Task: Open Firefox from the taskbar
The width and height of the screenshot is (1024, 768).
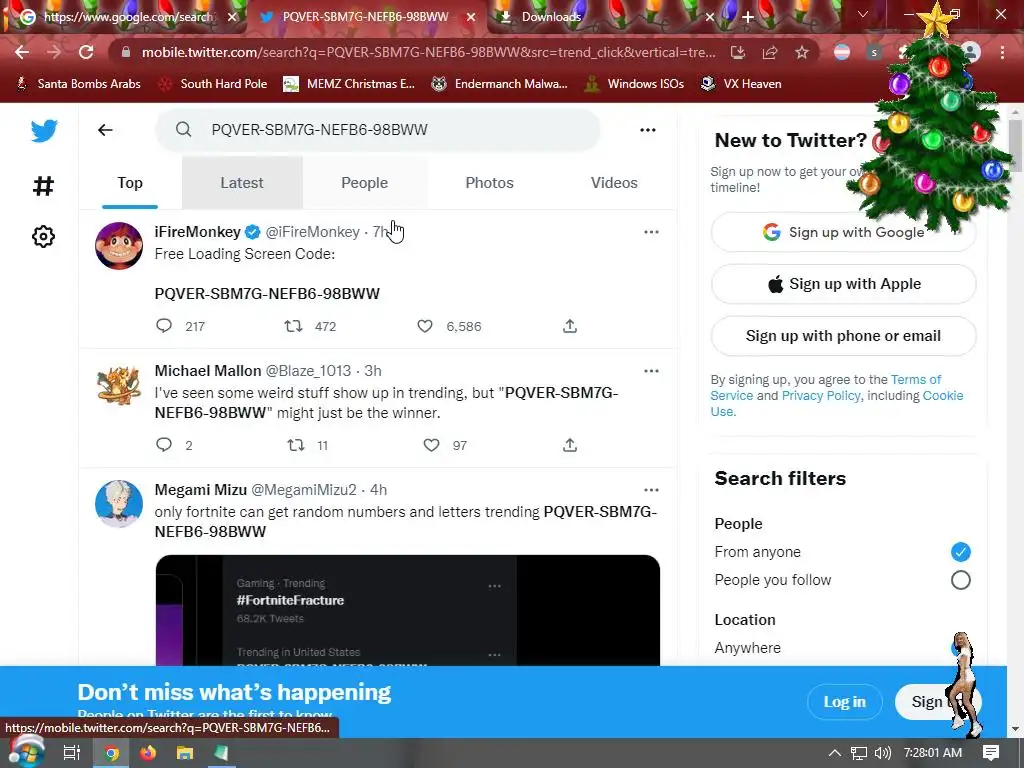Action: [x=148, y=753]
